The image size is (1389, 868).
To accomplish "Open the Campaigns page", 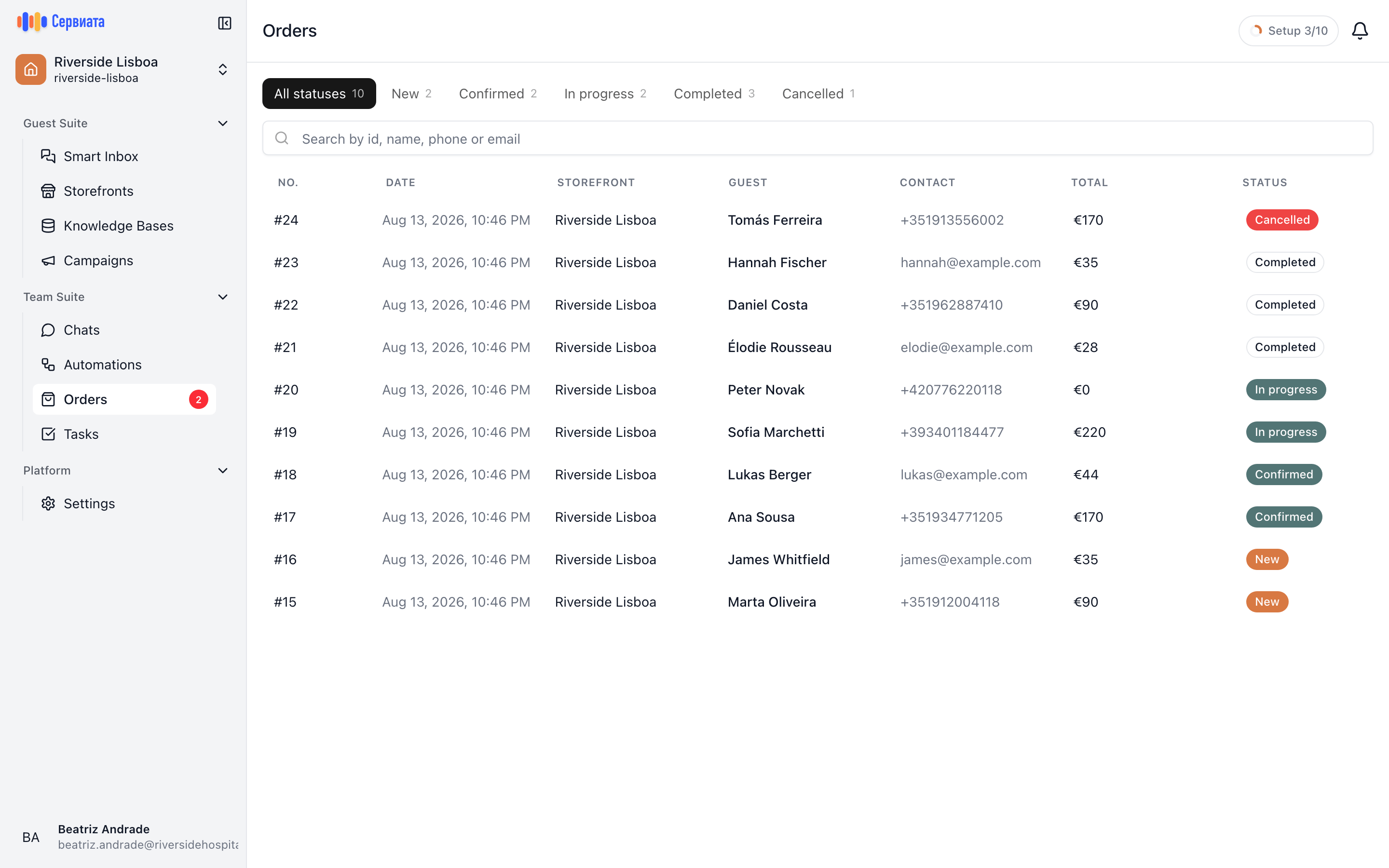I will [124, 260].
